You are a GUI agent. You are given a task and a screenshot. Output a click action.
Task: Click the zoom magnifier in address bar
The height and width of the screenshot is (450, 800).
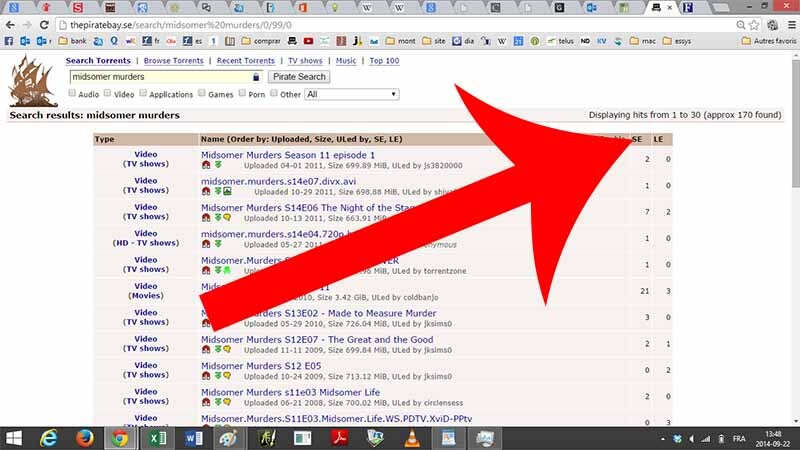tap(741, 25)
